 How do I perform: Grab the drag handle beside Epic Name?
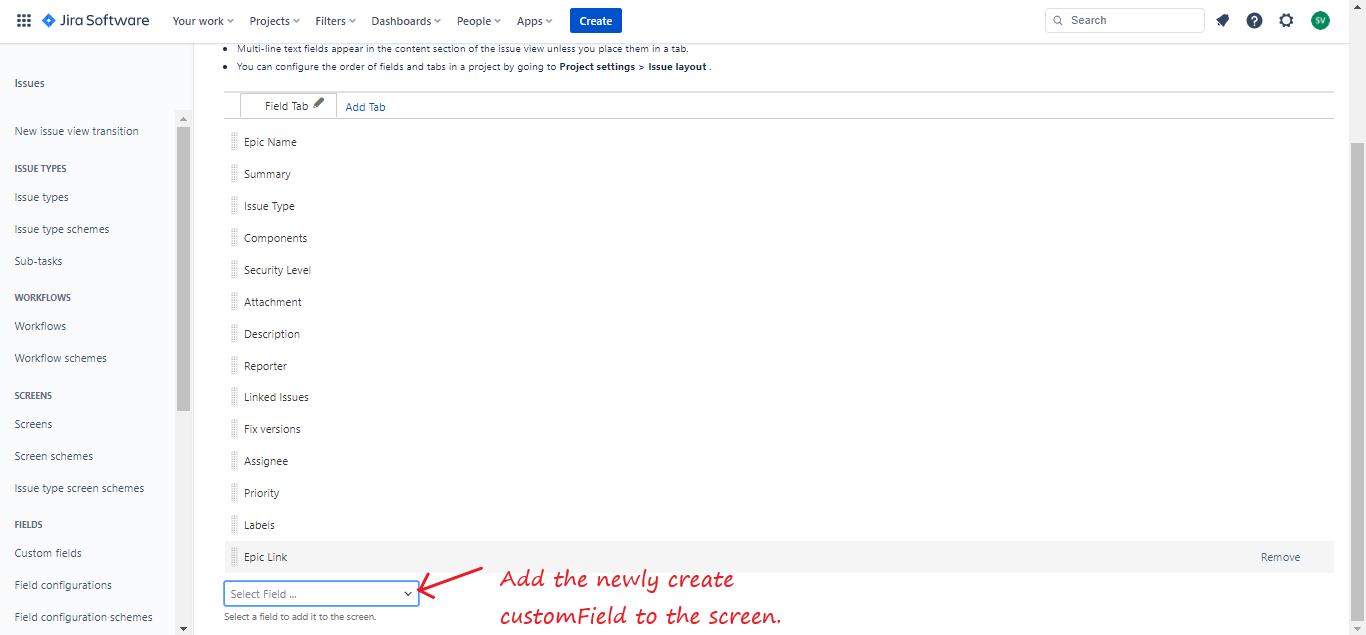[x=235, y=142]
